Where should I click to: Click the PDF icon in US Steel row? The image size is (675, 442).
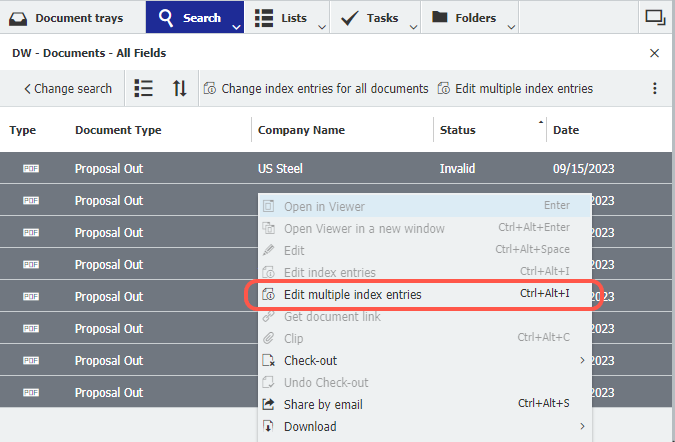[x=31, y=169]
